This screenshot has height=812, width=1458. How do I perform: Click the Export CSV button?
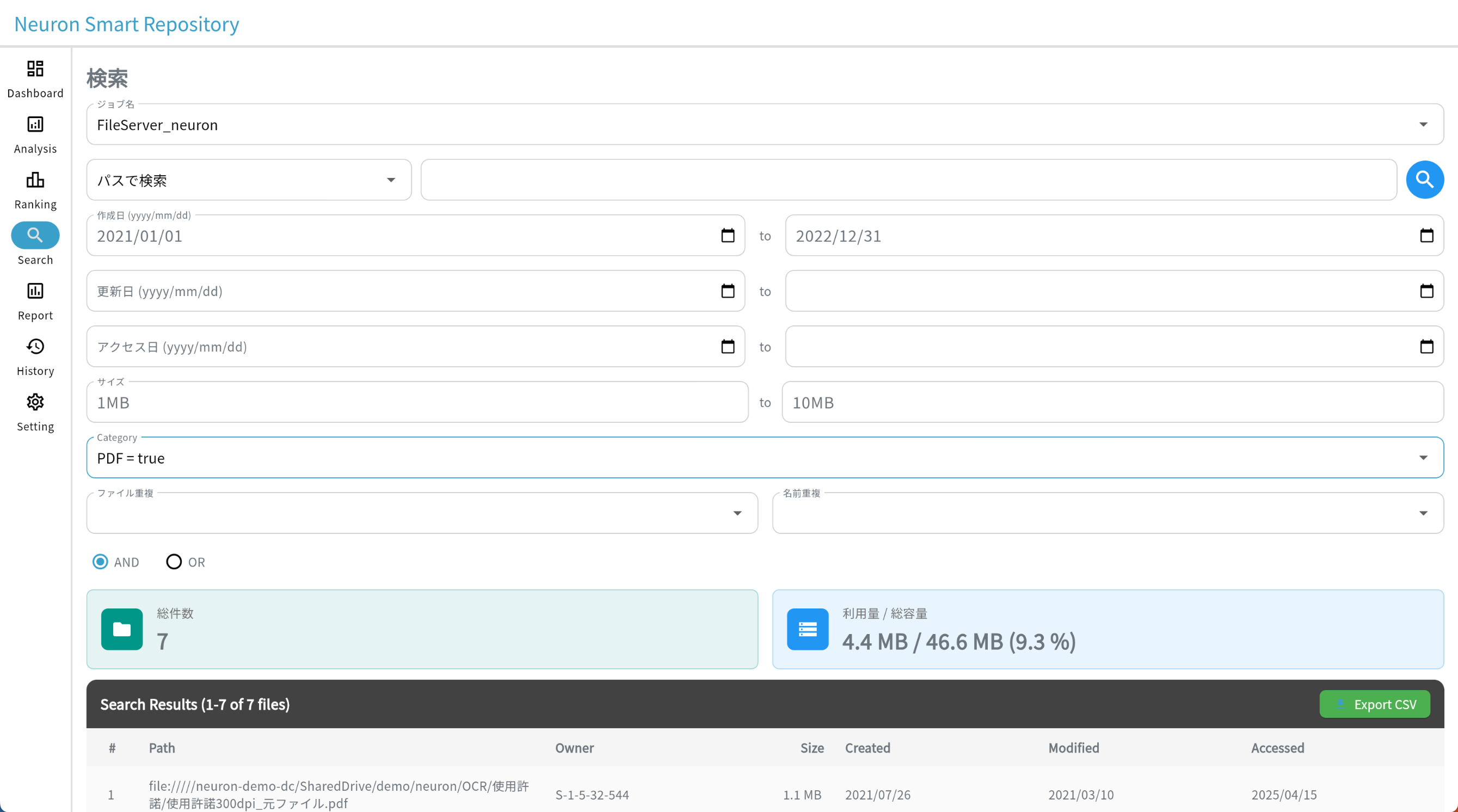[x=1375, y=704]
